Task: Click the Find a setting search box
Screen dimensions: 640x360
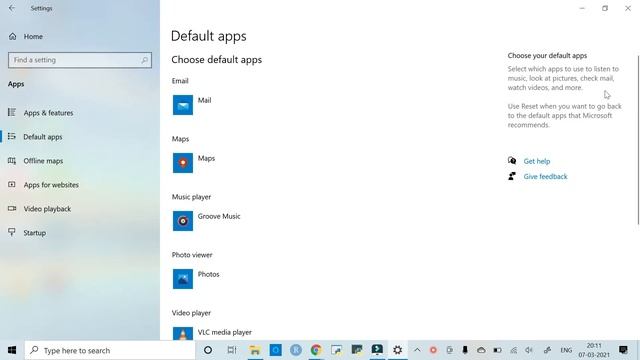Action: 80,60
